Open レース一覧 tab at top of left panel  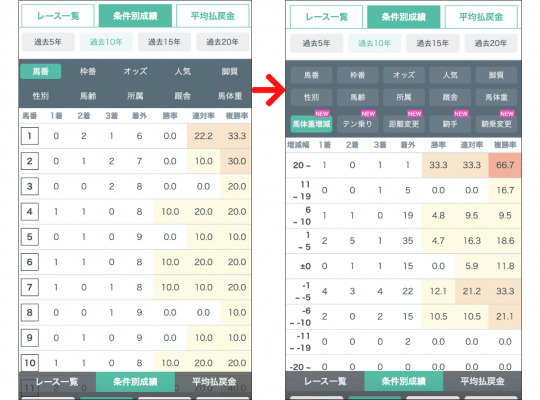(58, 16)
